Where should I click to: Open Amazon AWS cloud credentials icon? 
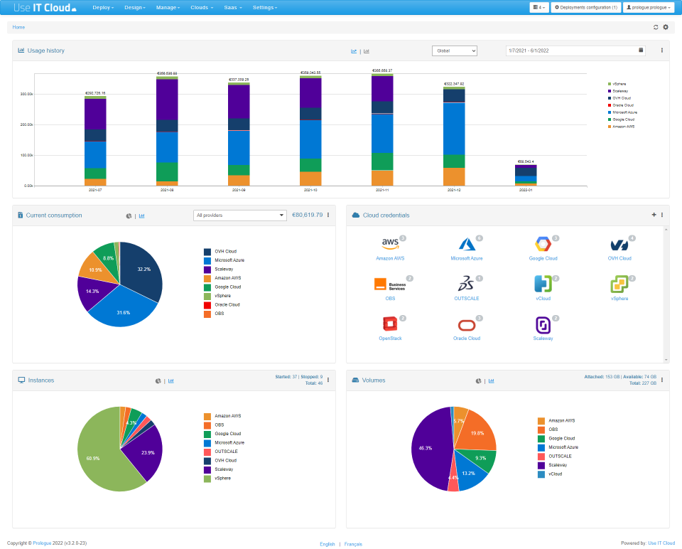click(390, 243)
